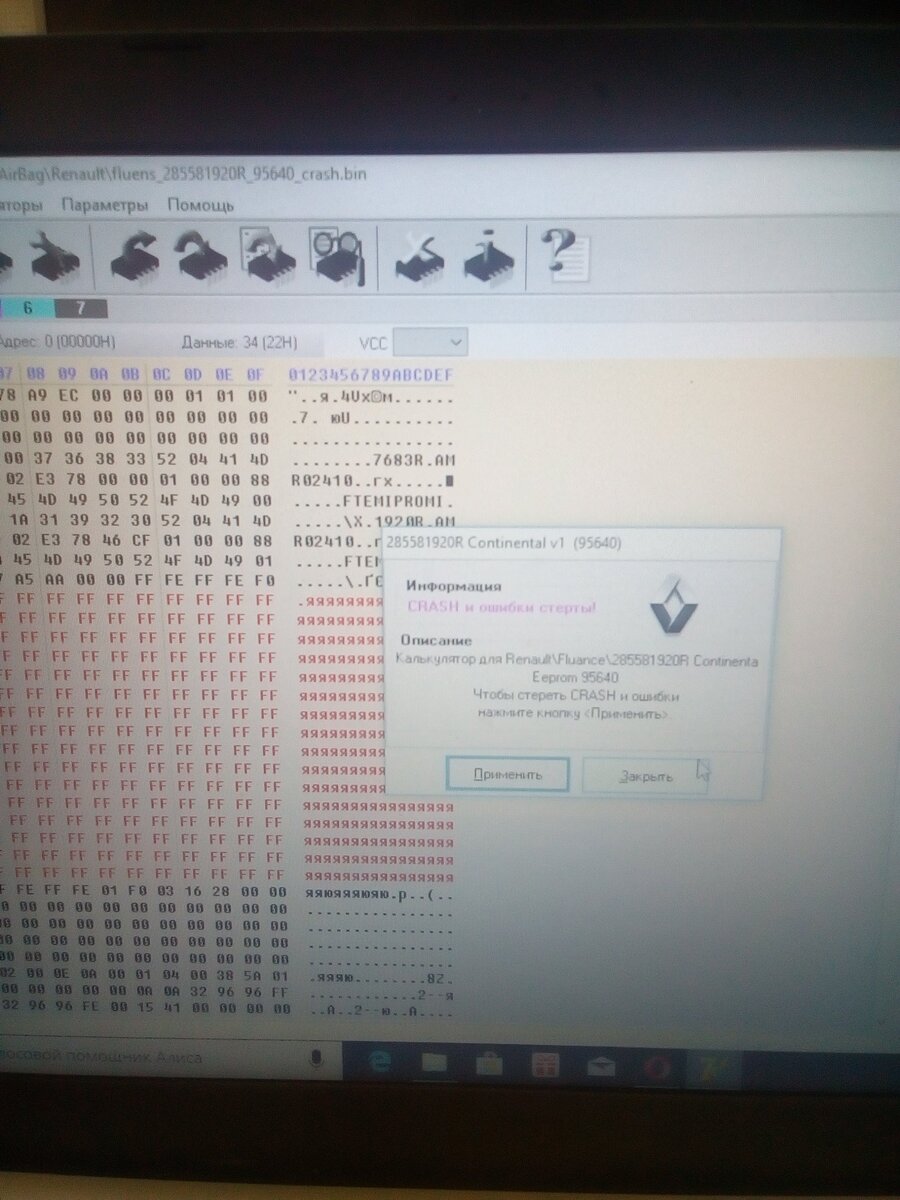Open Microsoft Store from the taskbar
The image size is (900, 1200).
pyautogui.click(x=490, y=1065)
